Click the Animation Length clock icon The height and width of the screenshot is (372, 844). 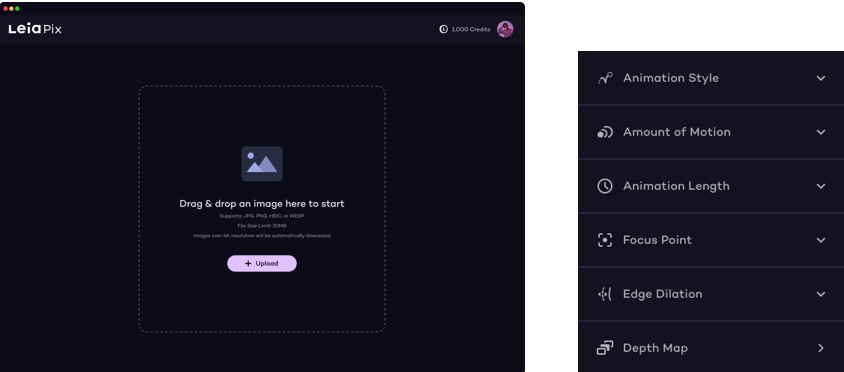point(605,186)
